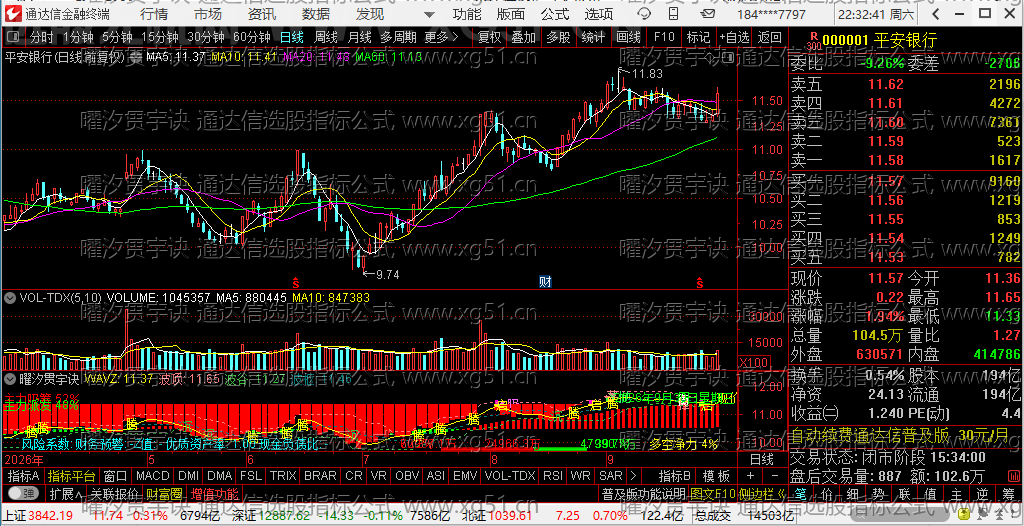
Task: Click the red S marker near September
Action: click(x=700, y=282)
